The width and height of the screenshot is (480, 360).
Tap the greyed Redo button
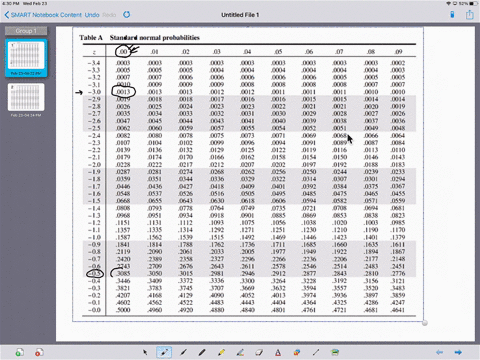[109, 15]
